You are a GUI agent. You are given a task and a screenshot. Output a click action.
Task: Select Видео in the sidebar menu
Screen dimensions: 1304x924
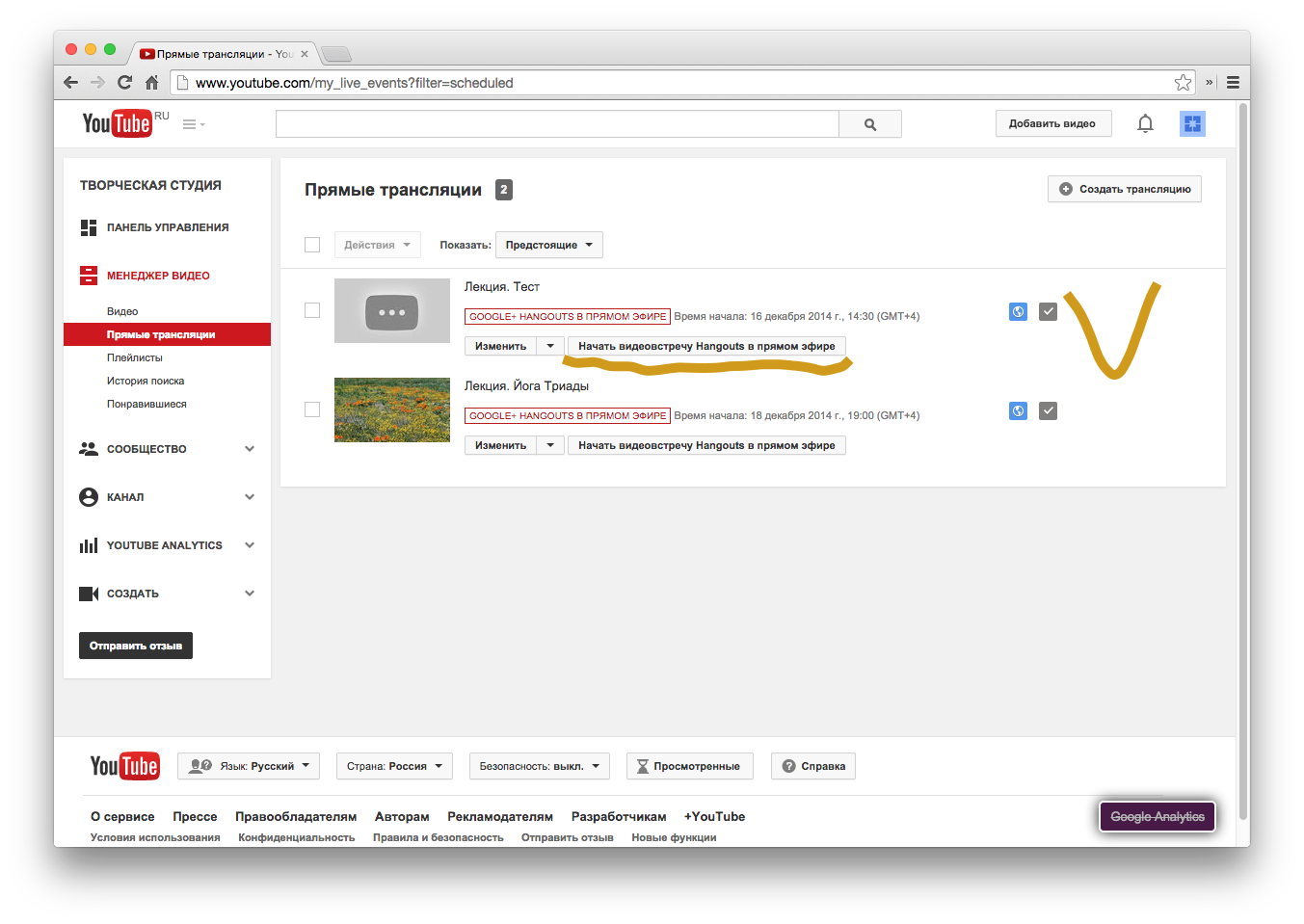click(x=122, y=311)
